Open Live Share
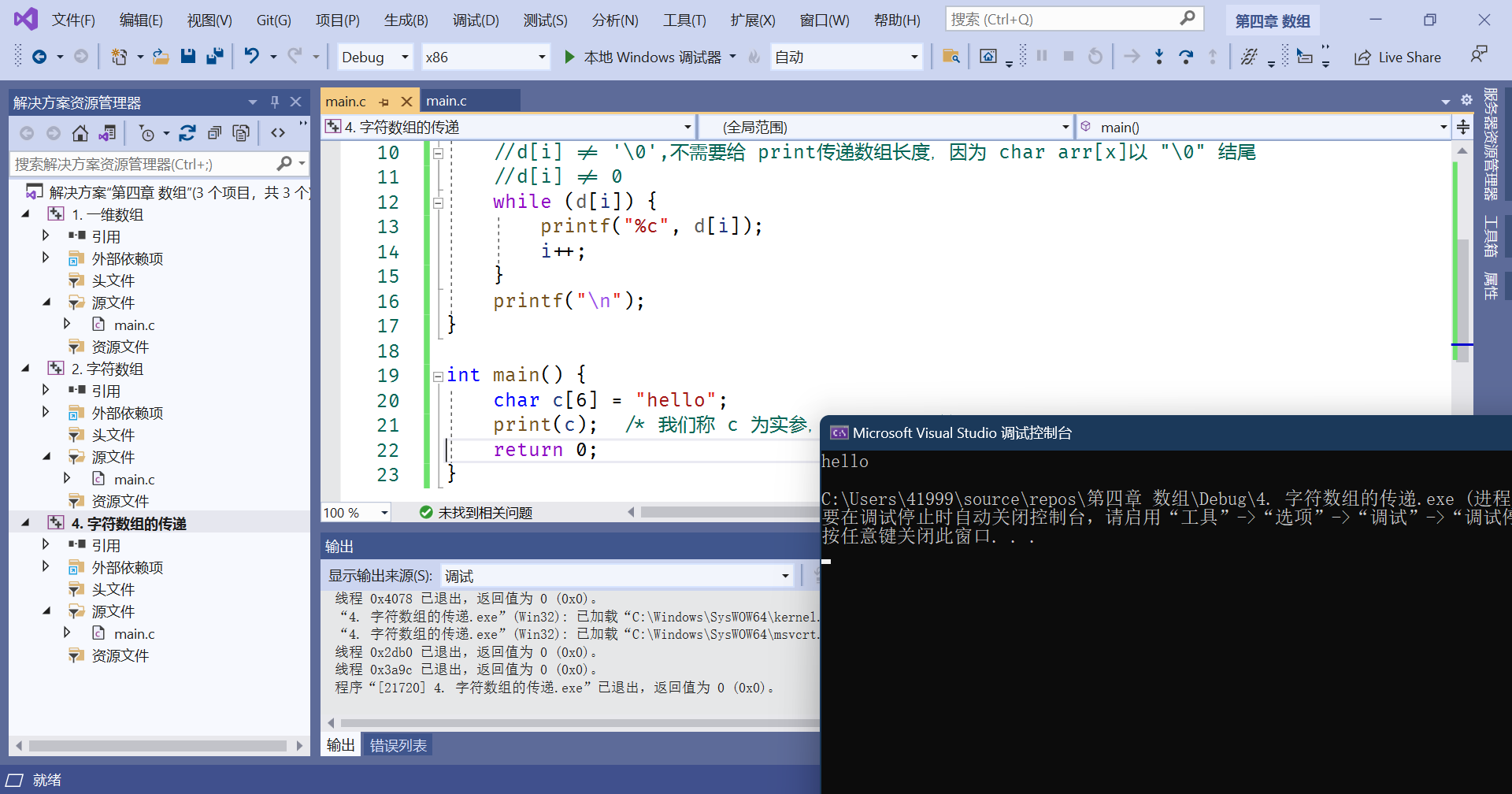The image size is (1512, 794). coord(1397,57)
